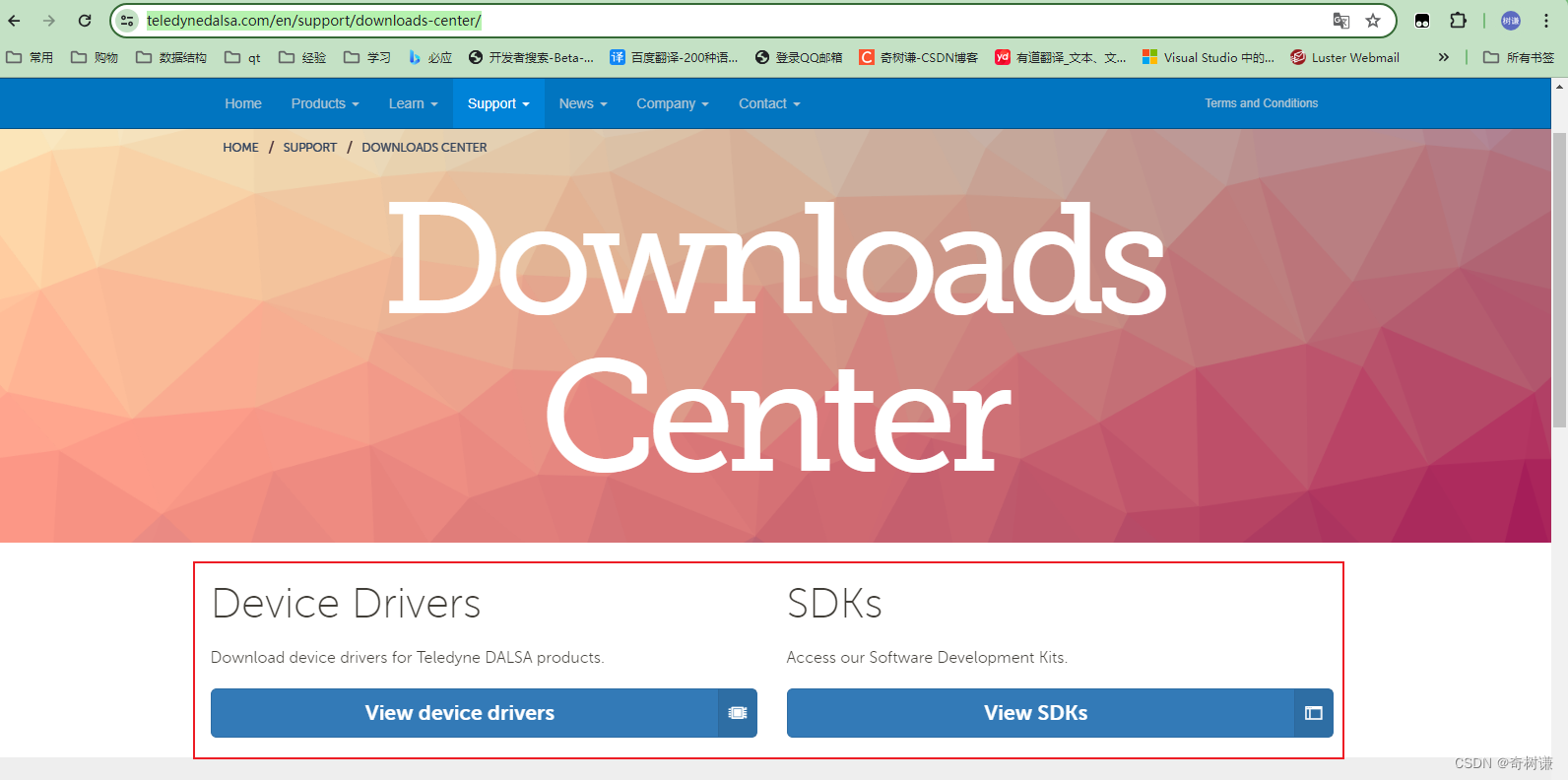Expand the Support dropdown menu
1568x780 pixels.
pyautogui.click(x=498, y=103)
